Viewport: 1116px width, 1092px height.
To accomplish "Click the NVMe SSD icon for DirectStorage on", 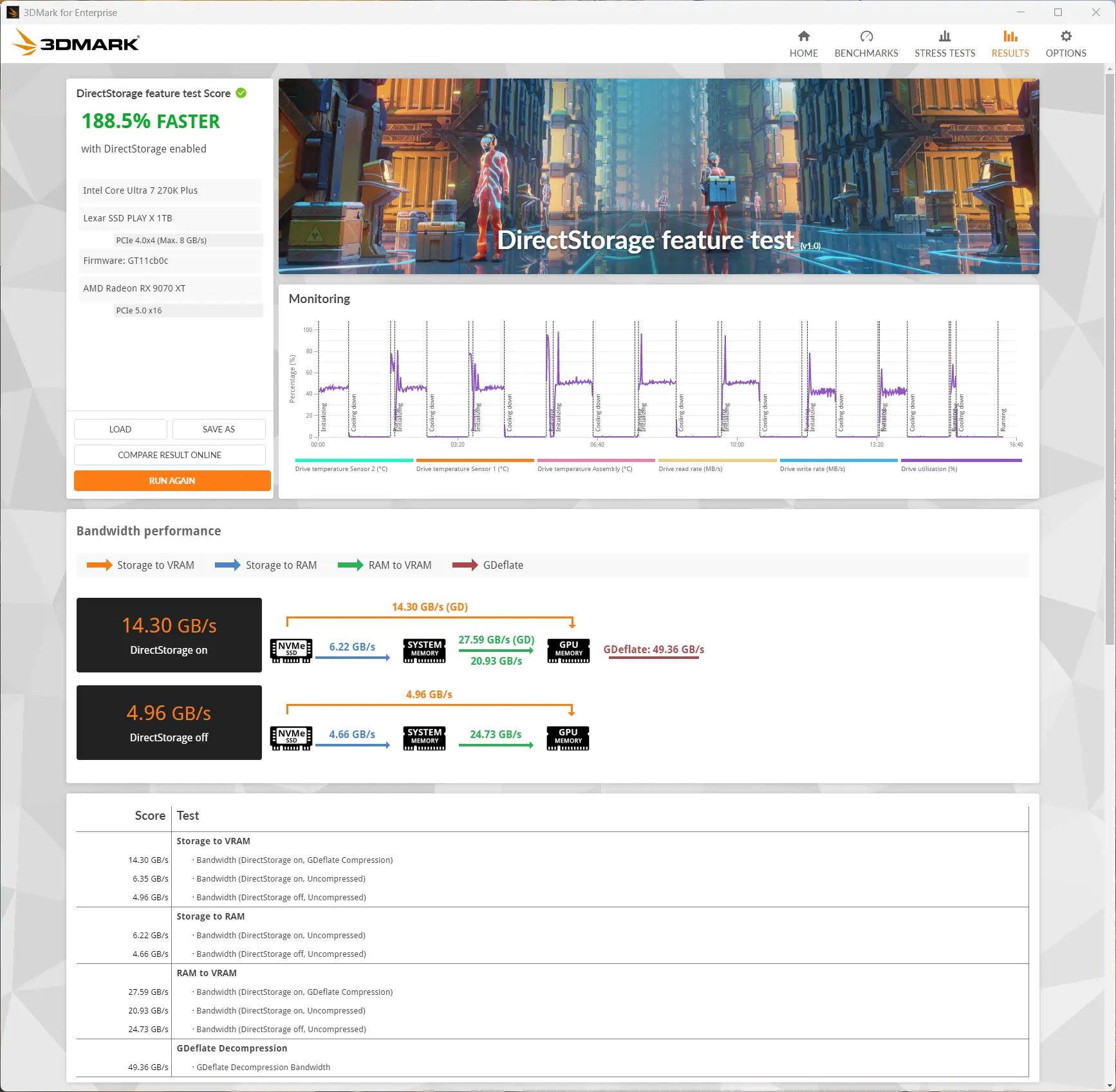I will (x=292, y=651).
